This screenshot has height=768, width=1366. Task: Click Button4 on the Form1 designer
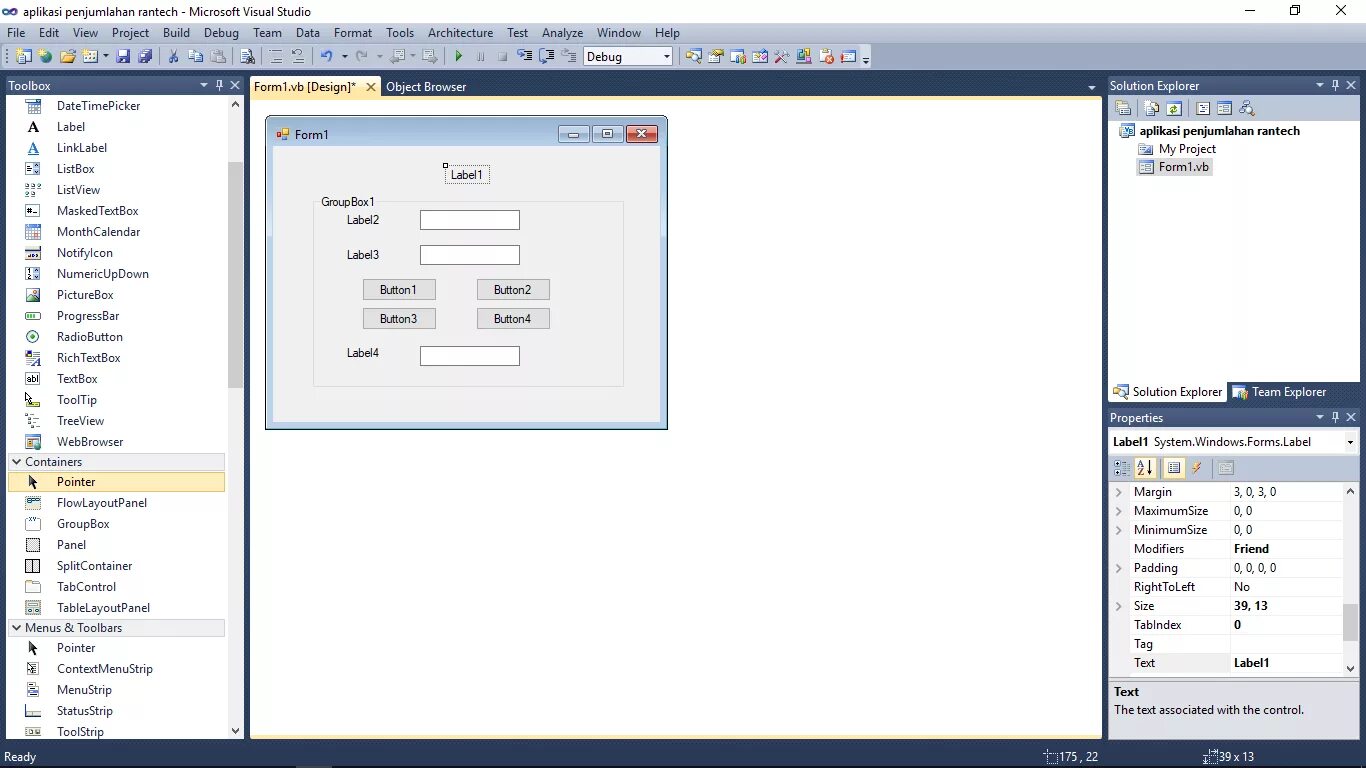click(513, 318)
